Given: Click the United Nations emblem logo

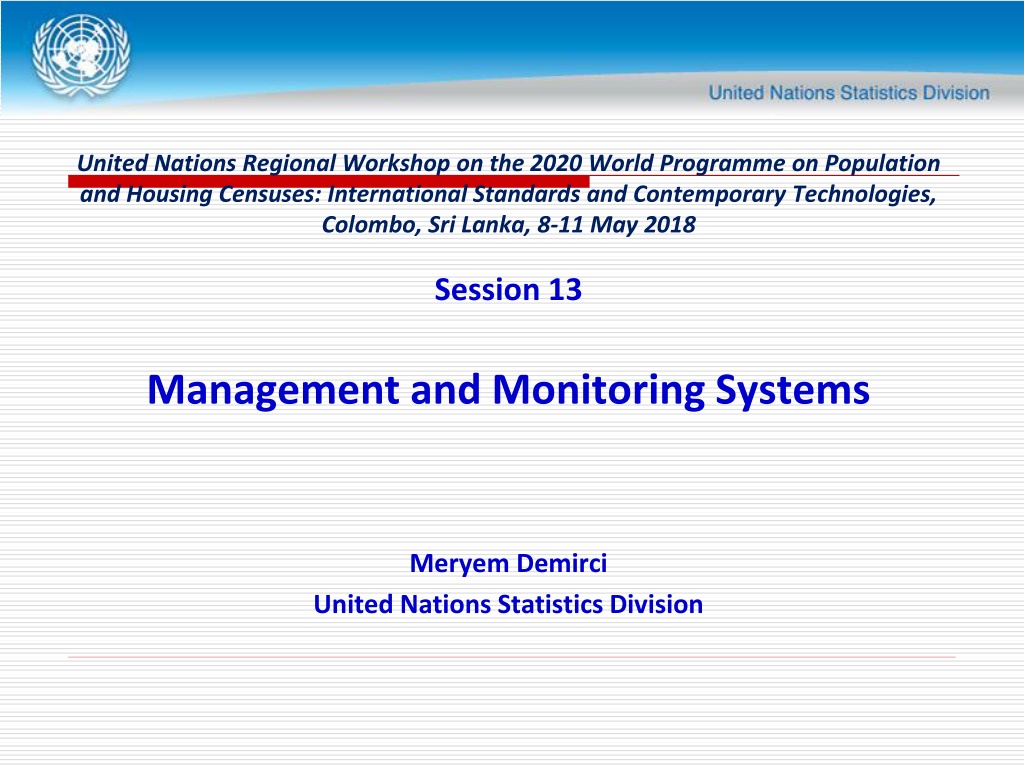Looking at the screenshot, I should tap(81, 56).
